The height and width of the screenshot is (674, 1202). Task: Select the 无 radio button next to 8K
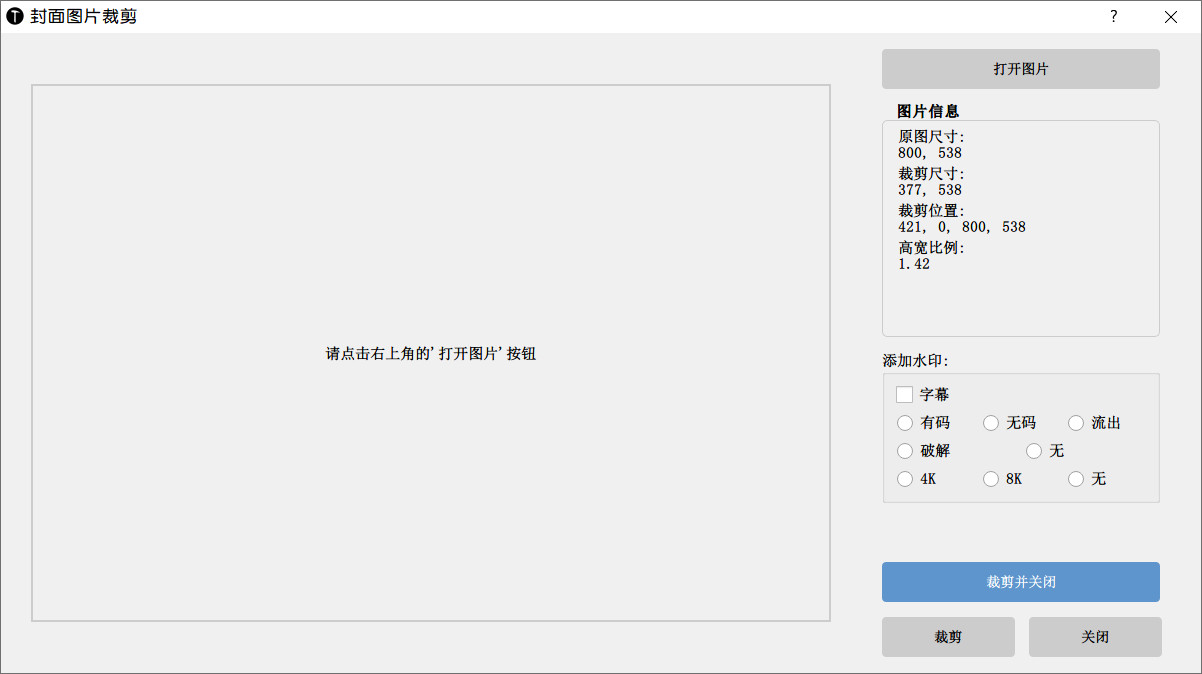coord(1076,479)
